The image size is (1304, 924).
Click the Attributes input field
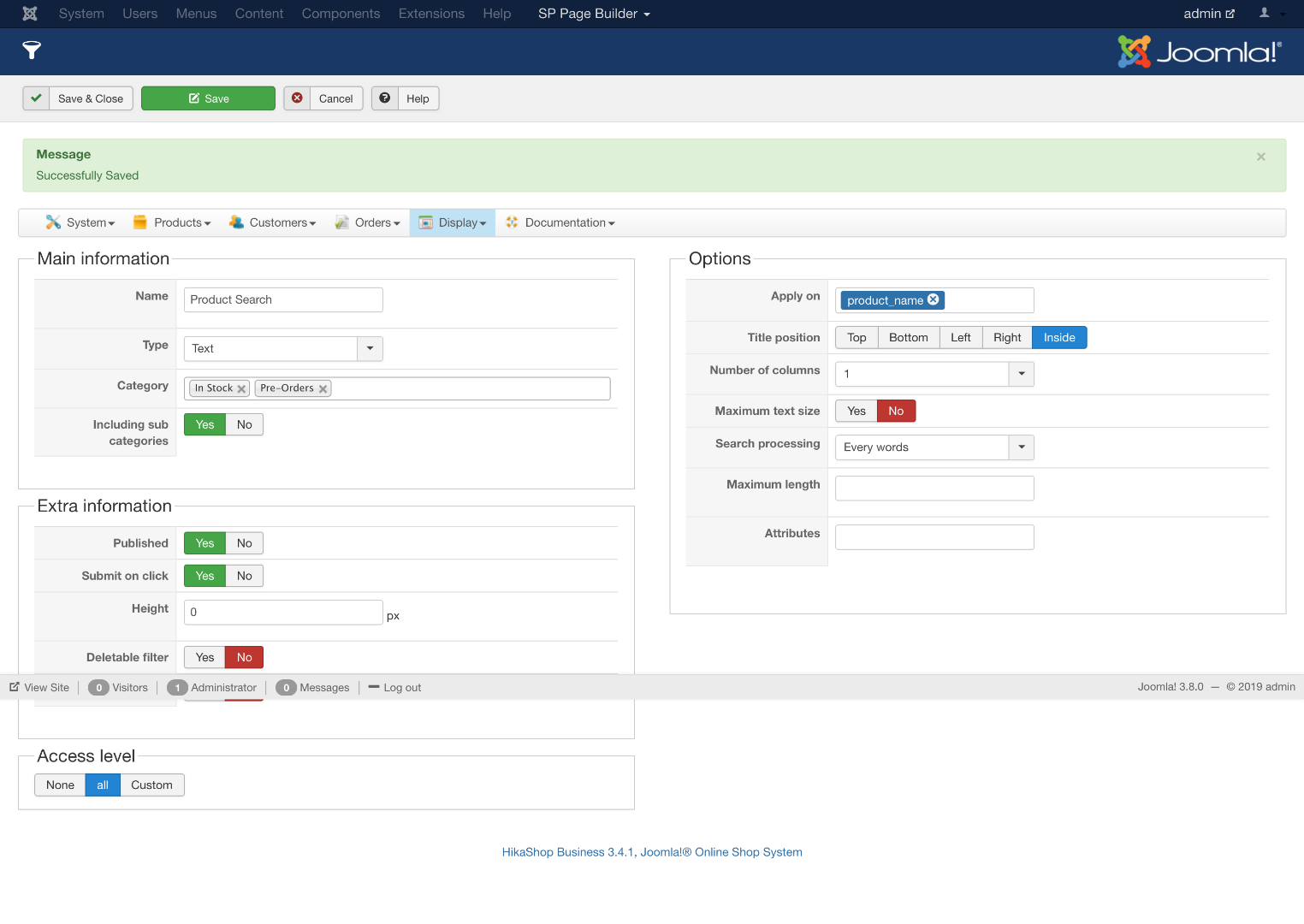click(x=934, y=537)
